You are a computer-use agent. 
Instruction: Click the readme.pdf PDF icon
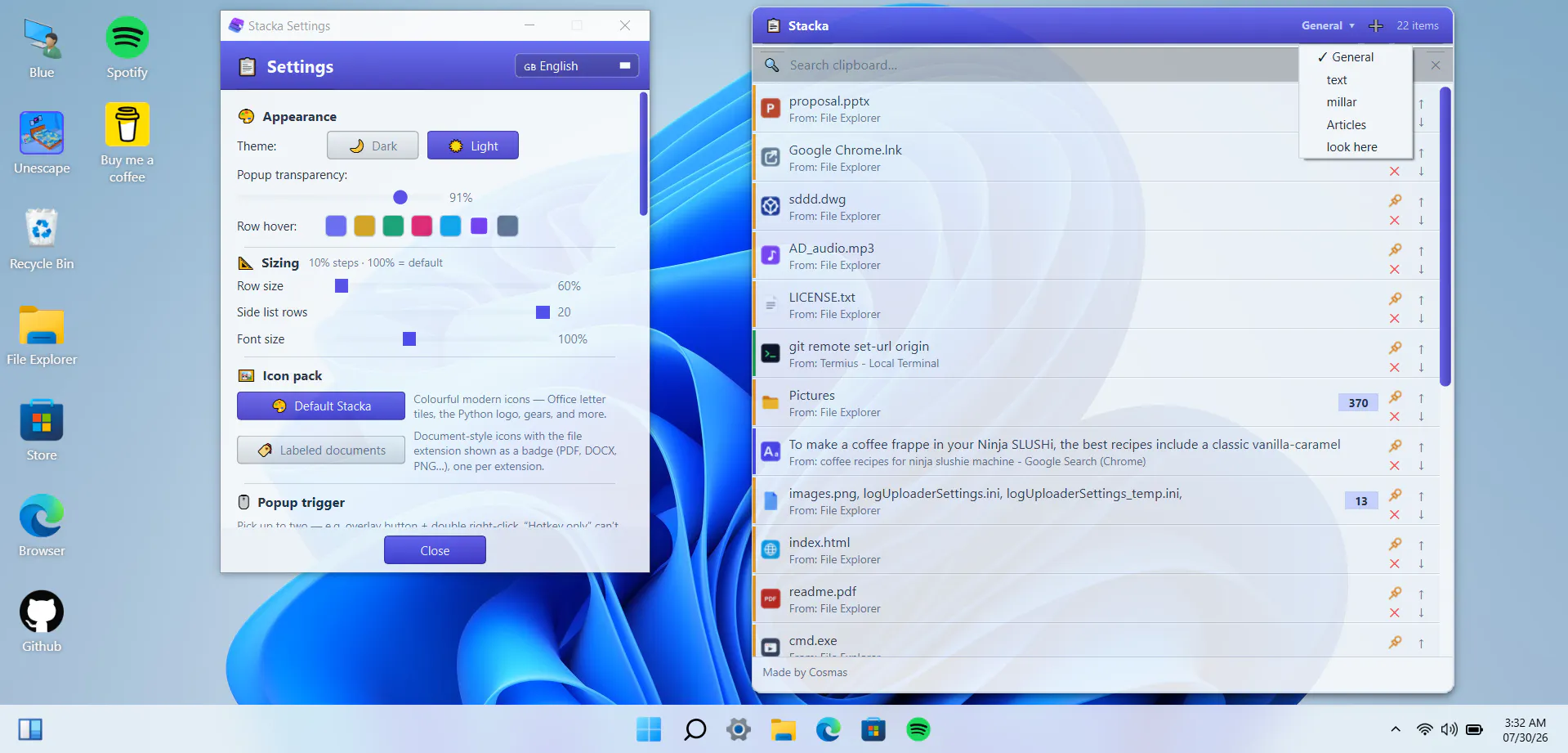pyautogui.click(x=771, y=598)
